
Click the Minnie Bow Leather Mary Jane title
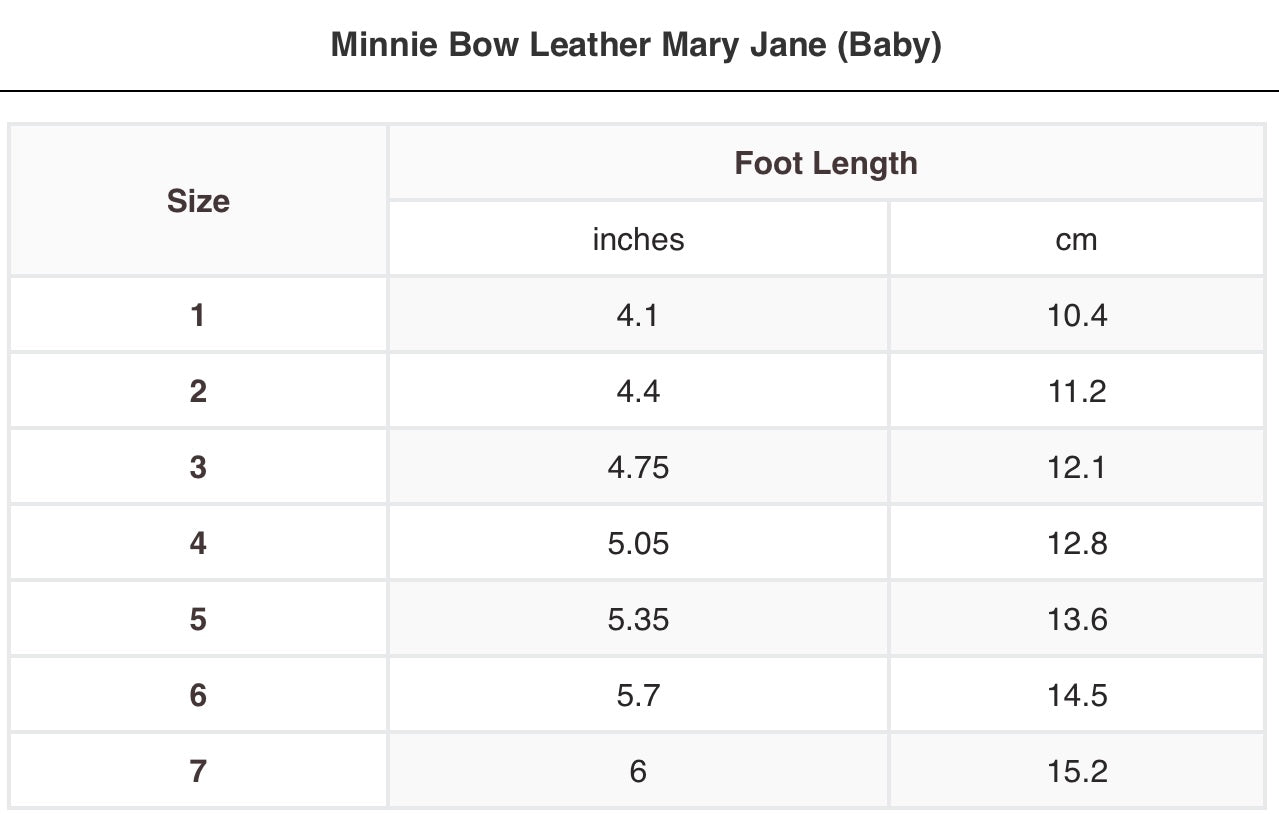coord(636,46)
